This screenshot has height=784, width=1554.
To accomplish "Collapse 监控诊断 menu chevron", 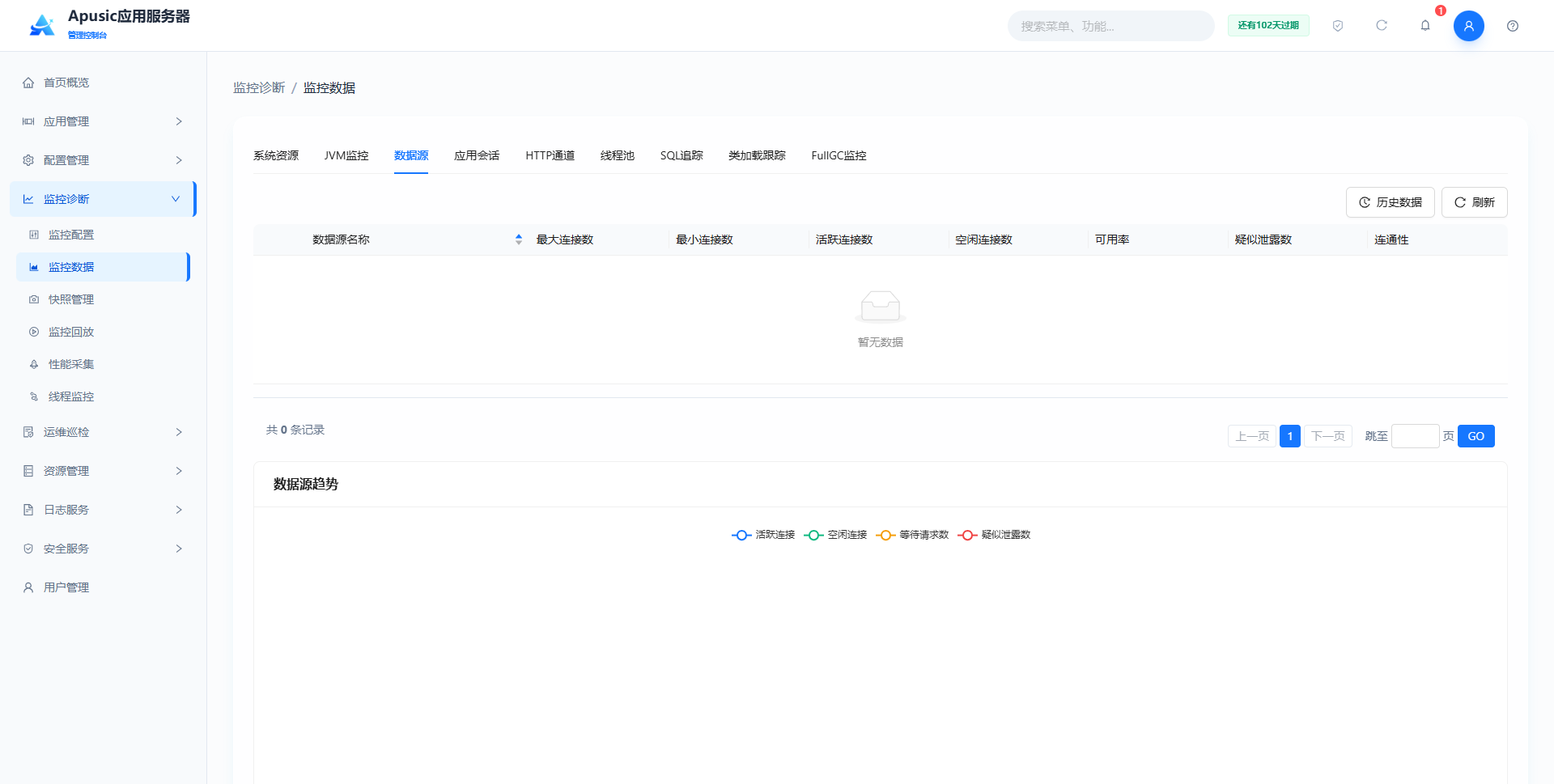I will 176,199.
